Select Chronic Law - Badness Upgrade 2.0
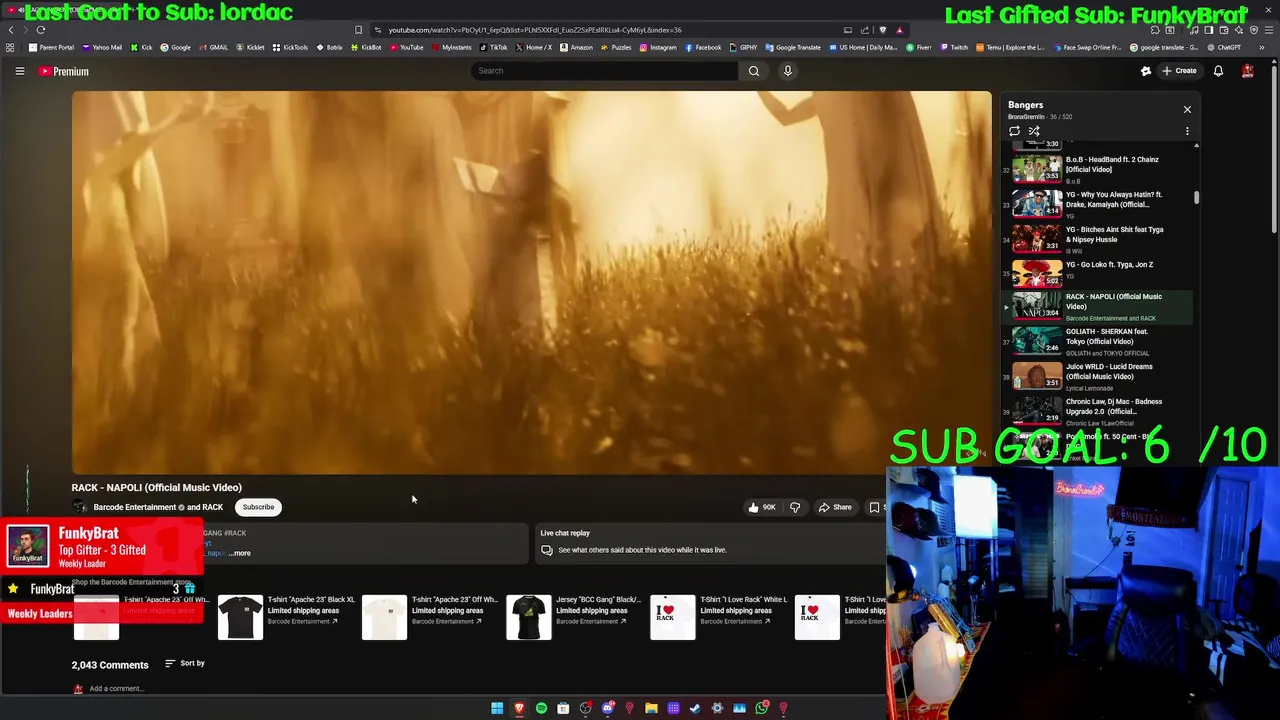This screenshot has width=1280, height=720. (1097, 411)
